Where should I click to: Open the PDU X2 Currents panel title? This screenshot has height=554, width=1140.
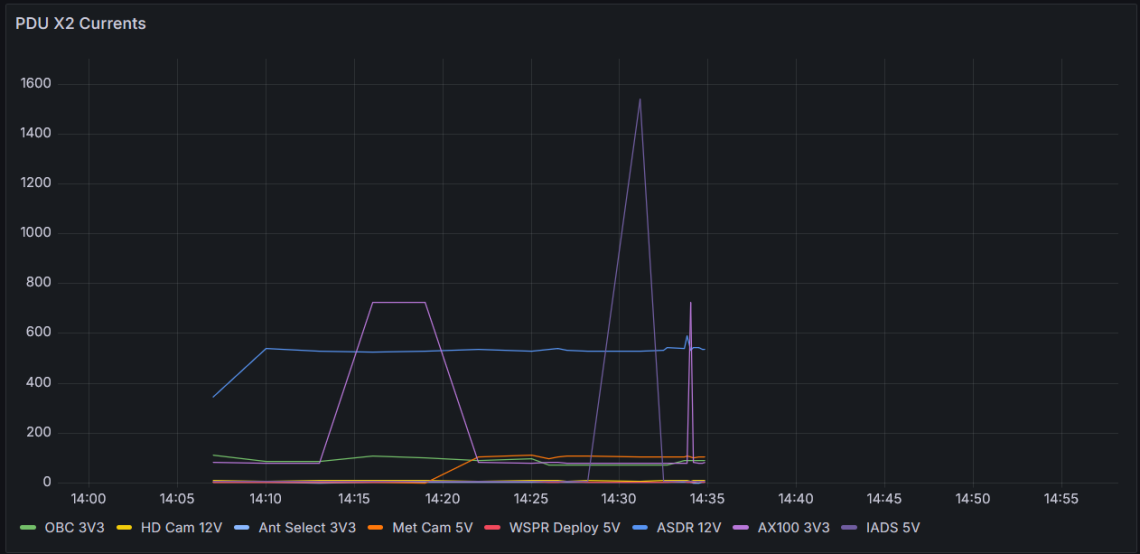pyautogui.click(x=81, y=23)
